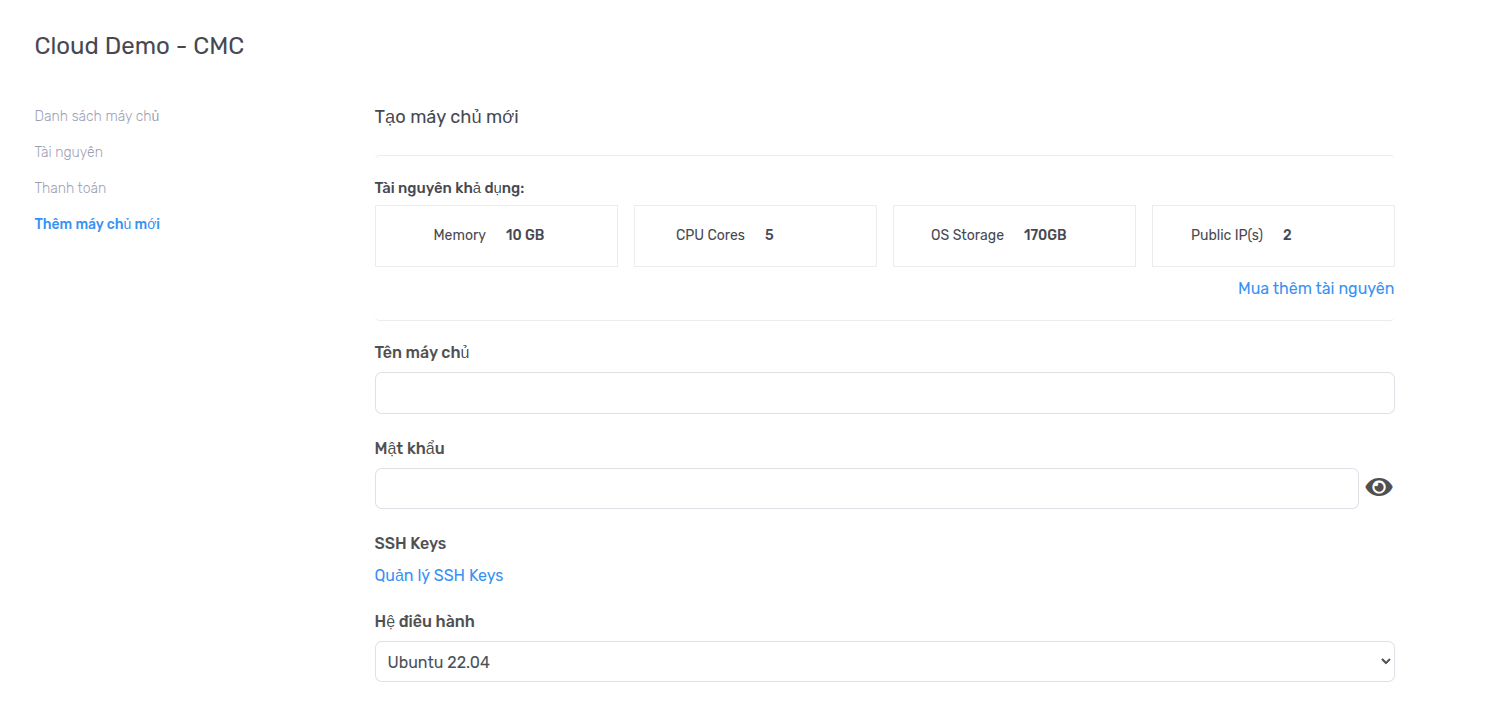This screenshot has height=708, width=1486.
Task: Open Danh sách máy chủ in the sidebar
Action: coord(97,116)
